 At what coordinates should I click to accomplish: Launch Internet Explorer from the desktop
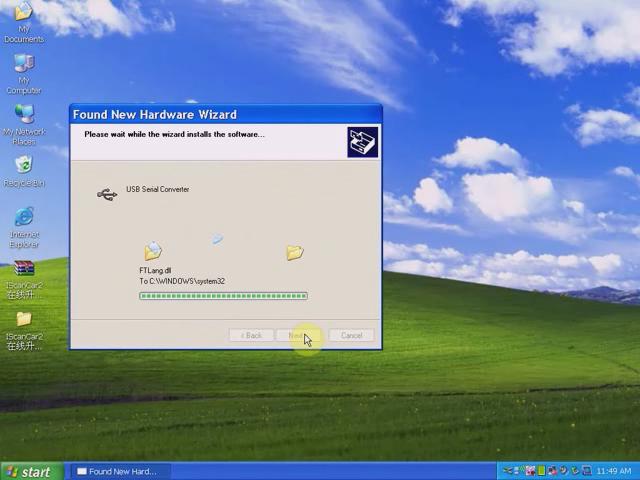click(x=24, y=228)
